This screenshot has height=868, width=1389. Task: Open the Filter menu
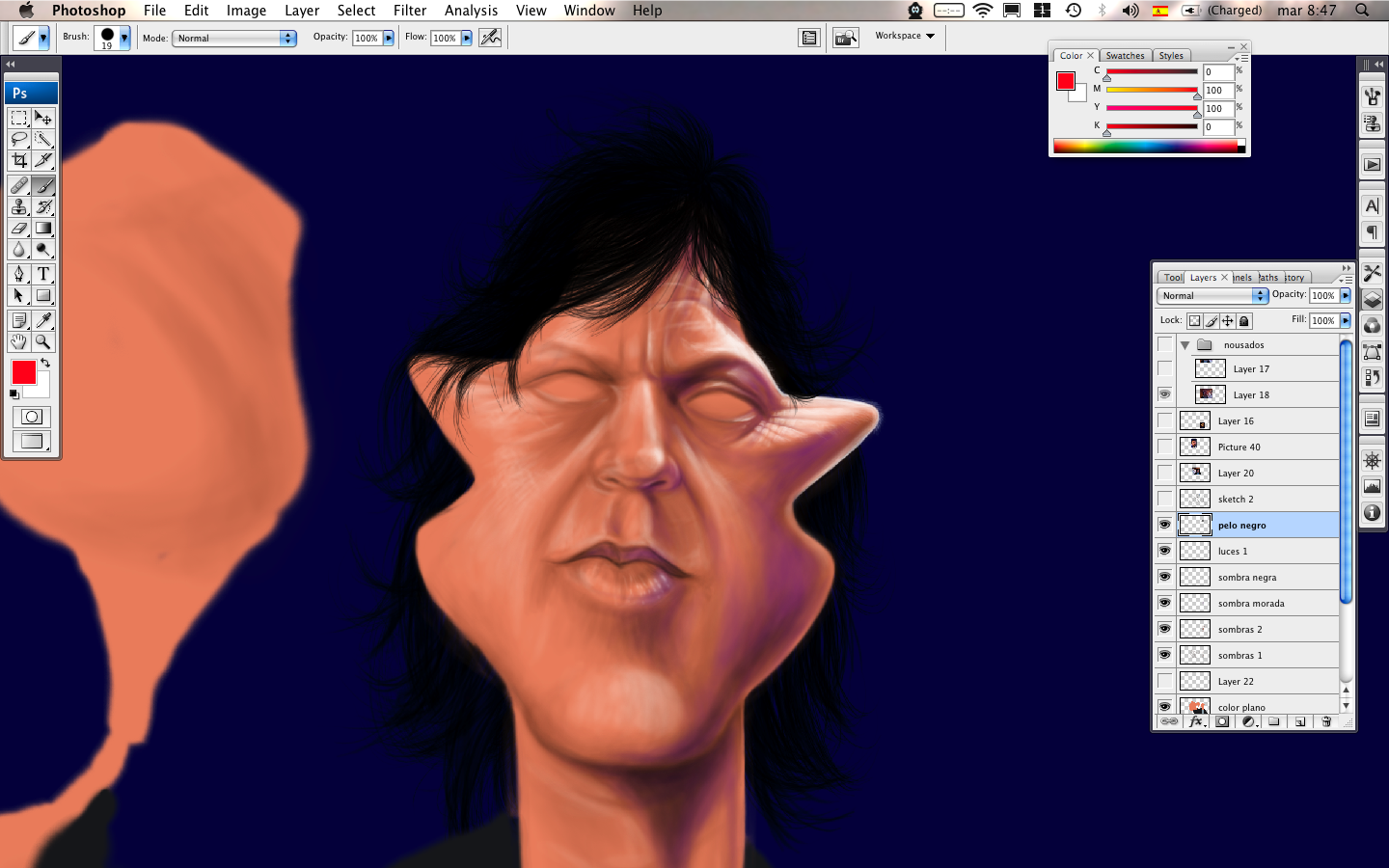(410, 11)
